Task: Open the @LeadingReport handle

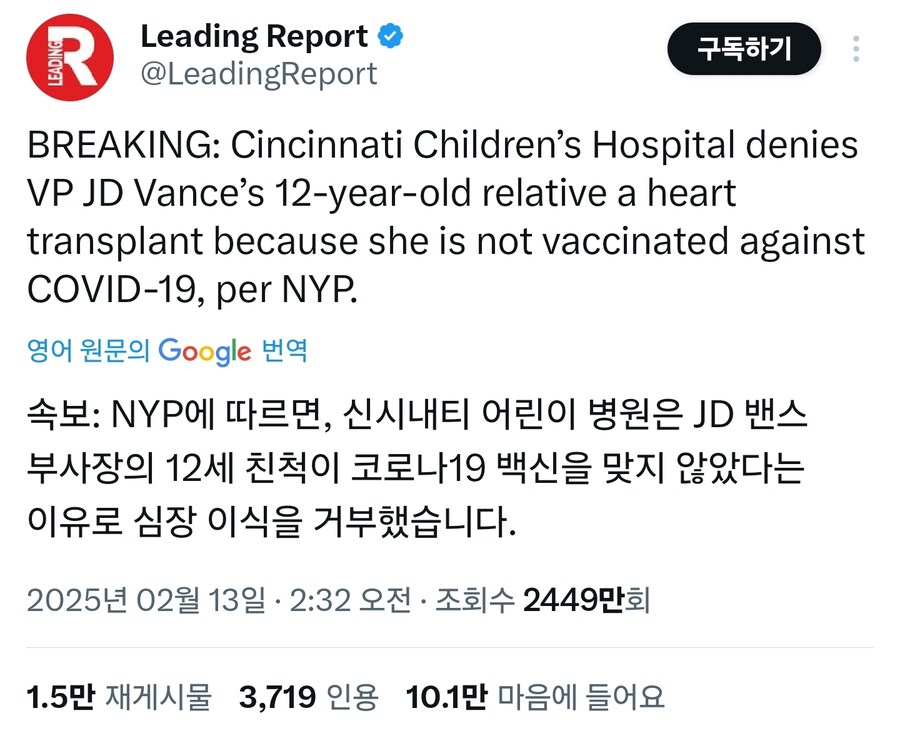Action: 257,72
